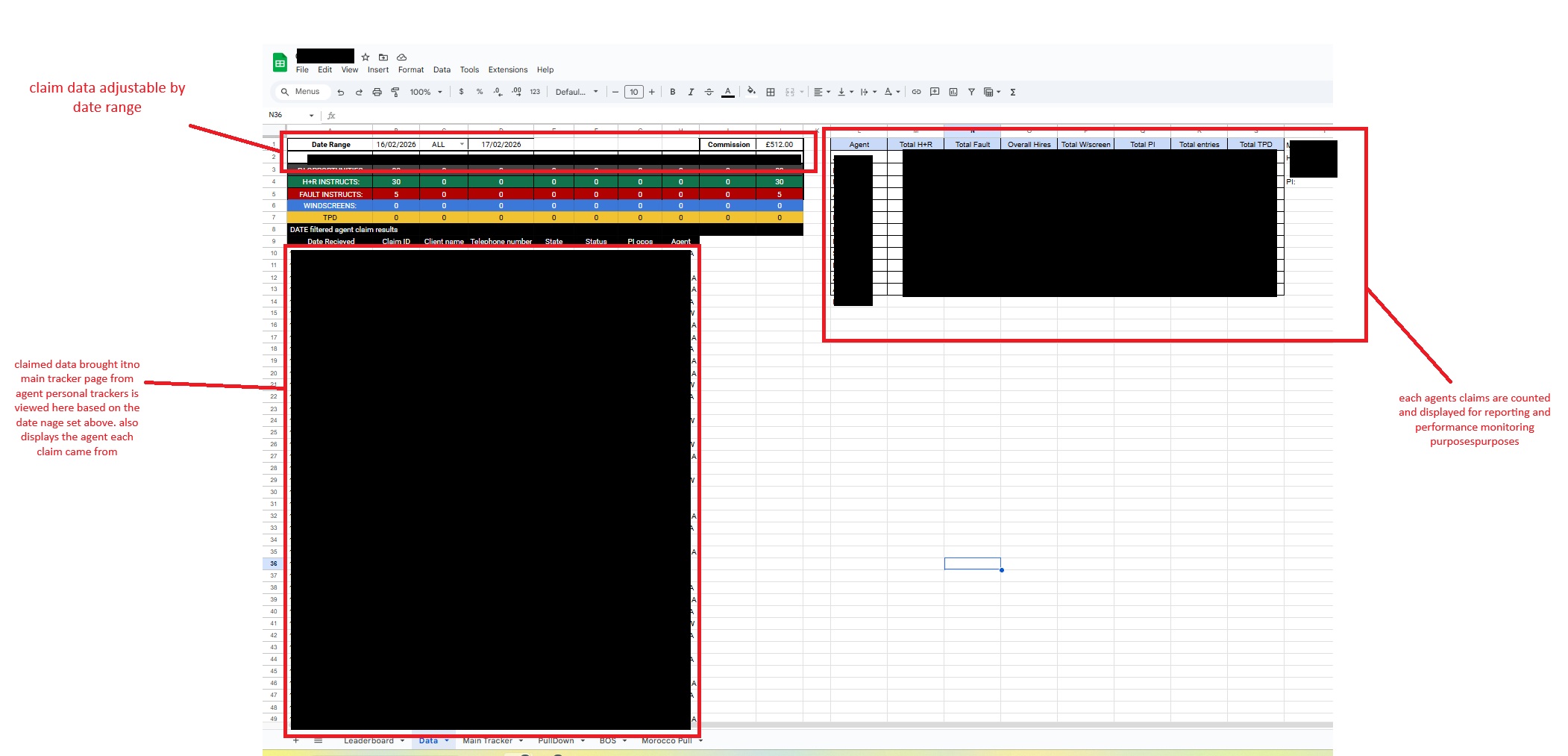Click the Menus search button

302,91
